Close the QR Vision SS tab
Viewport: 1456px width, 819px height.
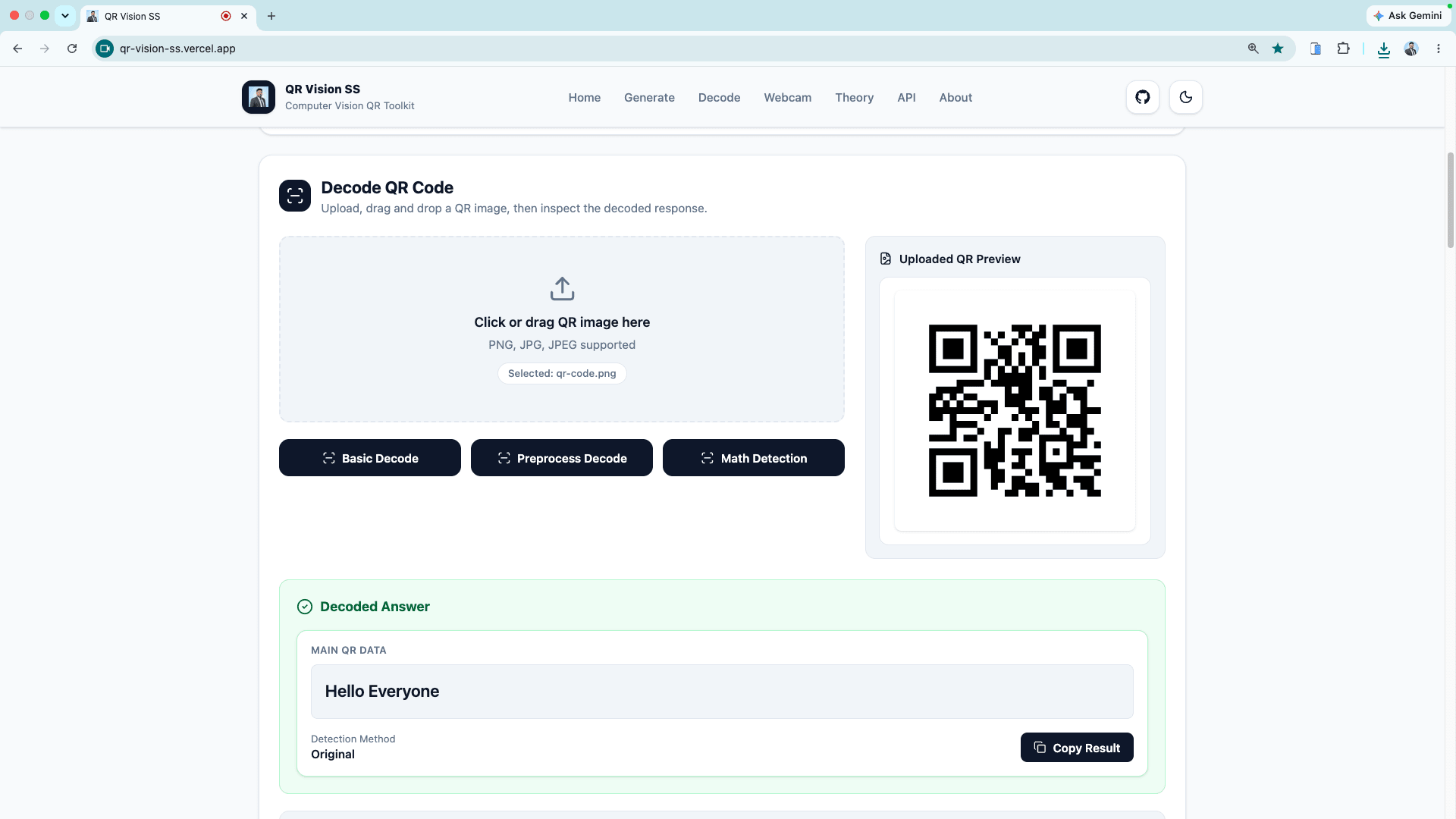click(244, 16)
